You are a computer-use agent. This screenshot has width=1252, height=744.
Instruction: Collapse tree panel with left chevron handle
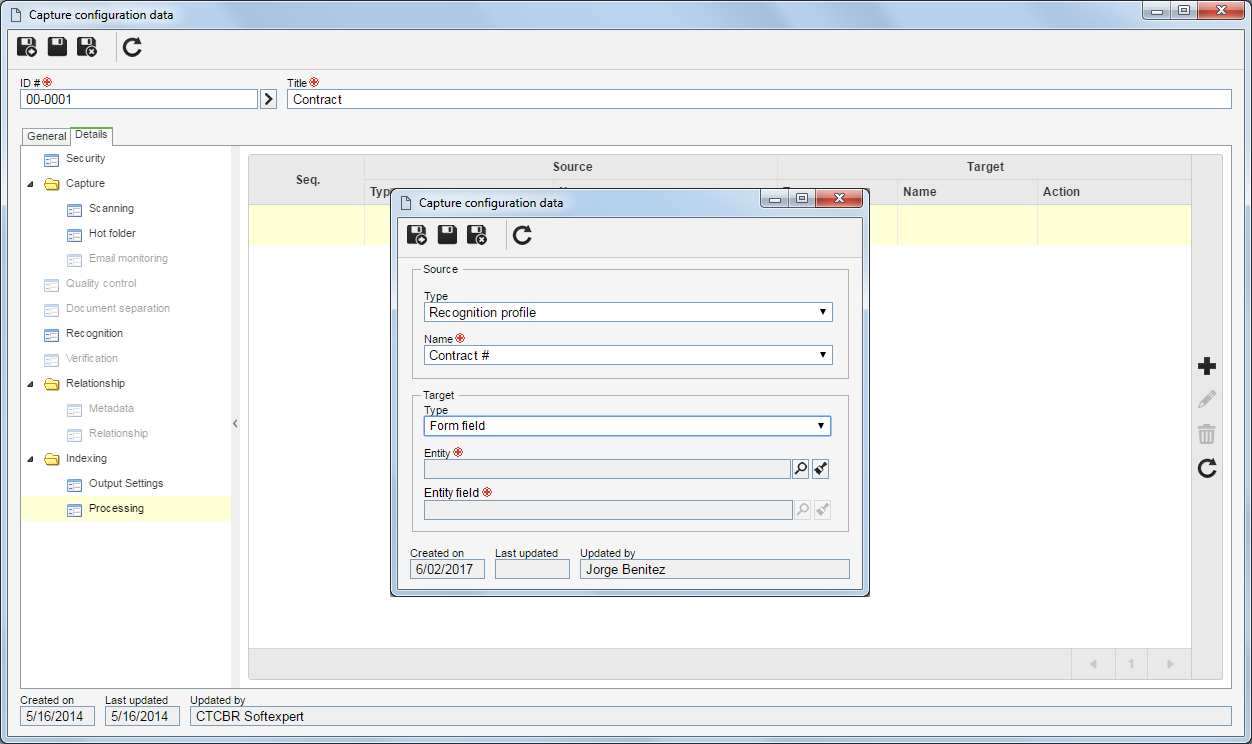tap(235, 424)
